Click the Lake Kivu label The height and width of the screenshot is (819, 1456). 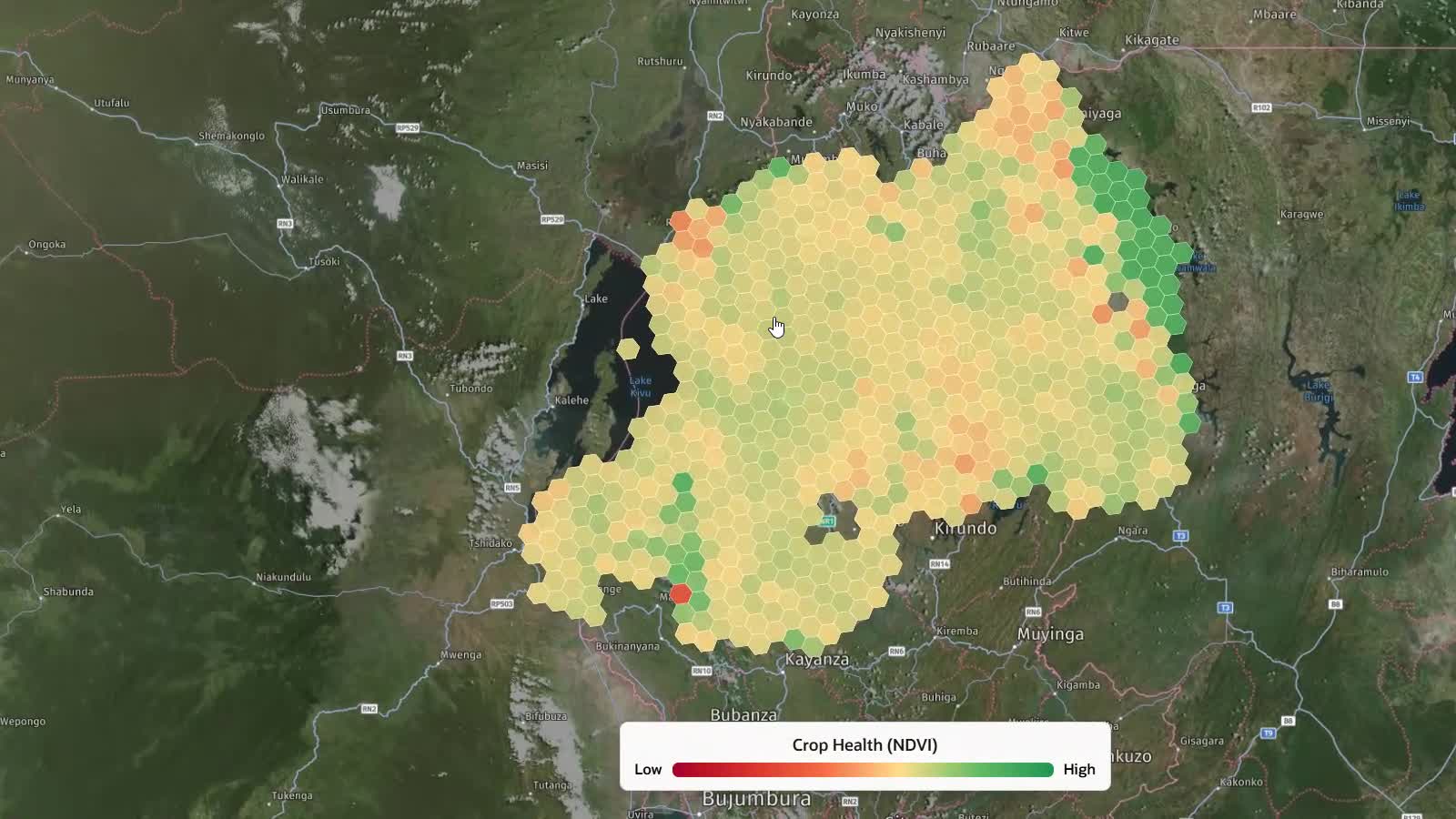pyautogui.click(x=641, y=386)
